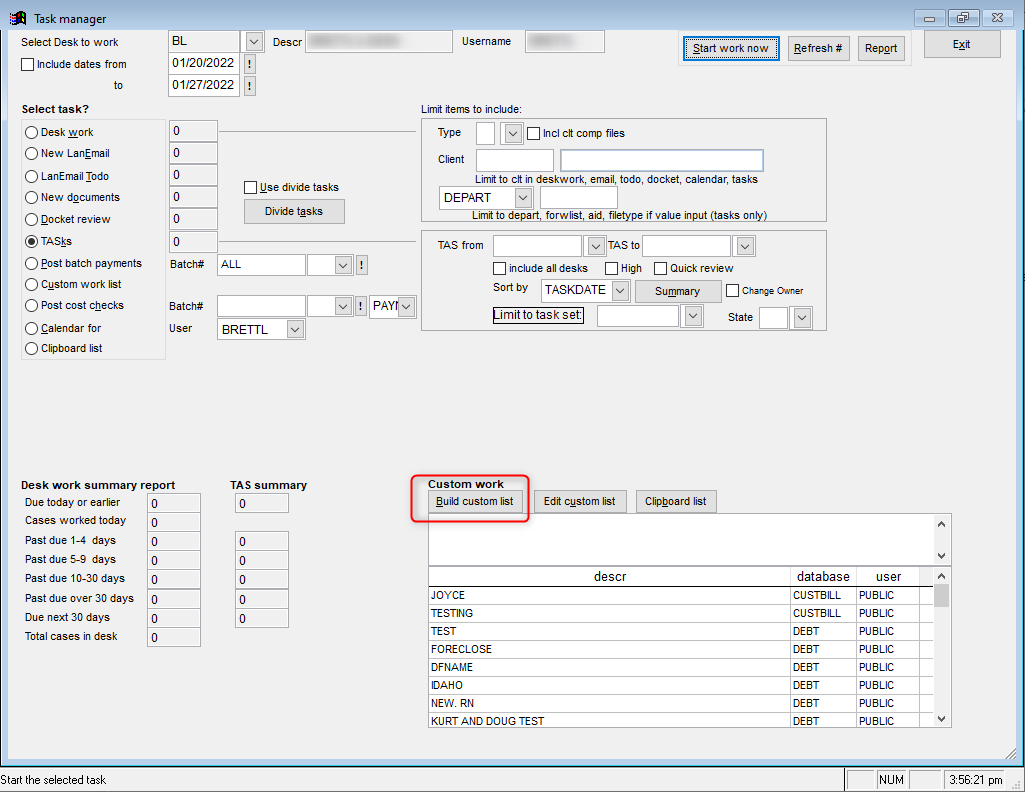Click the Divide tasks button

coord(294,212)
